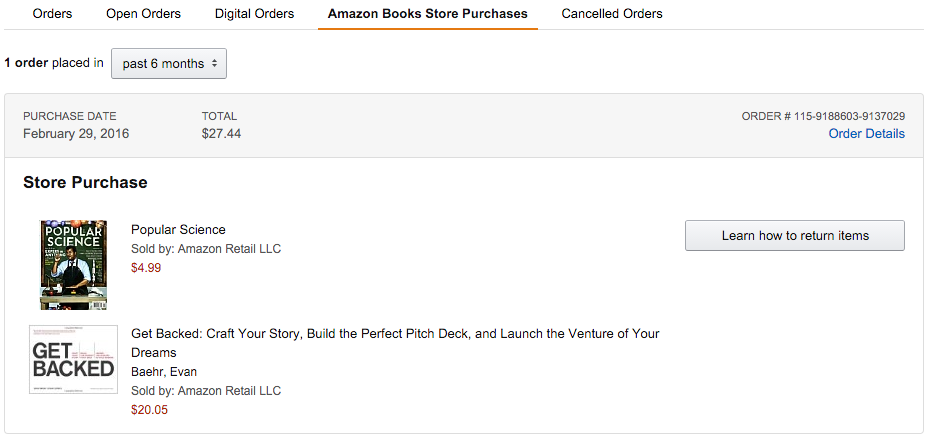Open the Popular Science product title
Viewport: 929px width, 440px height.
pyautogui.click(x=178, y=230)
